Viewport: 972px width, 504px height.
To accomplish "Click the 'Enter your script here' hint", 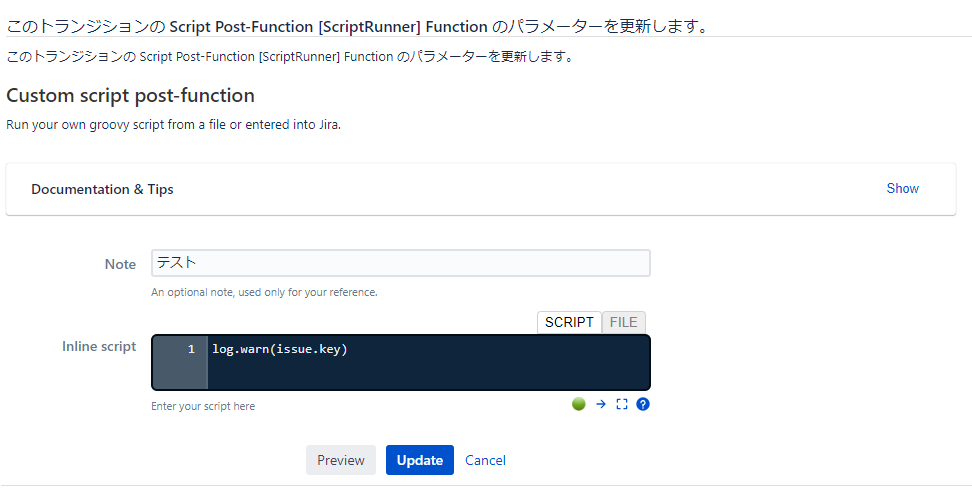I will pyautogui.click(x=203, y=406).
